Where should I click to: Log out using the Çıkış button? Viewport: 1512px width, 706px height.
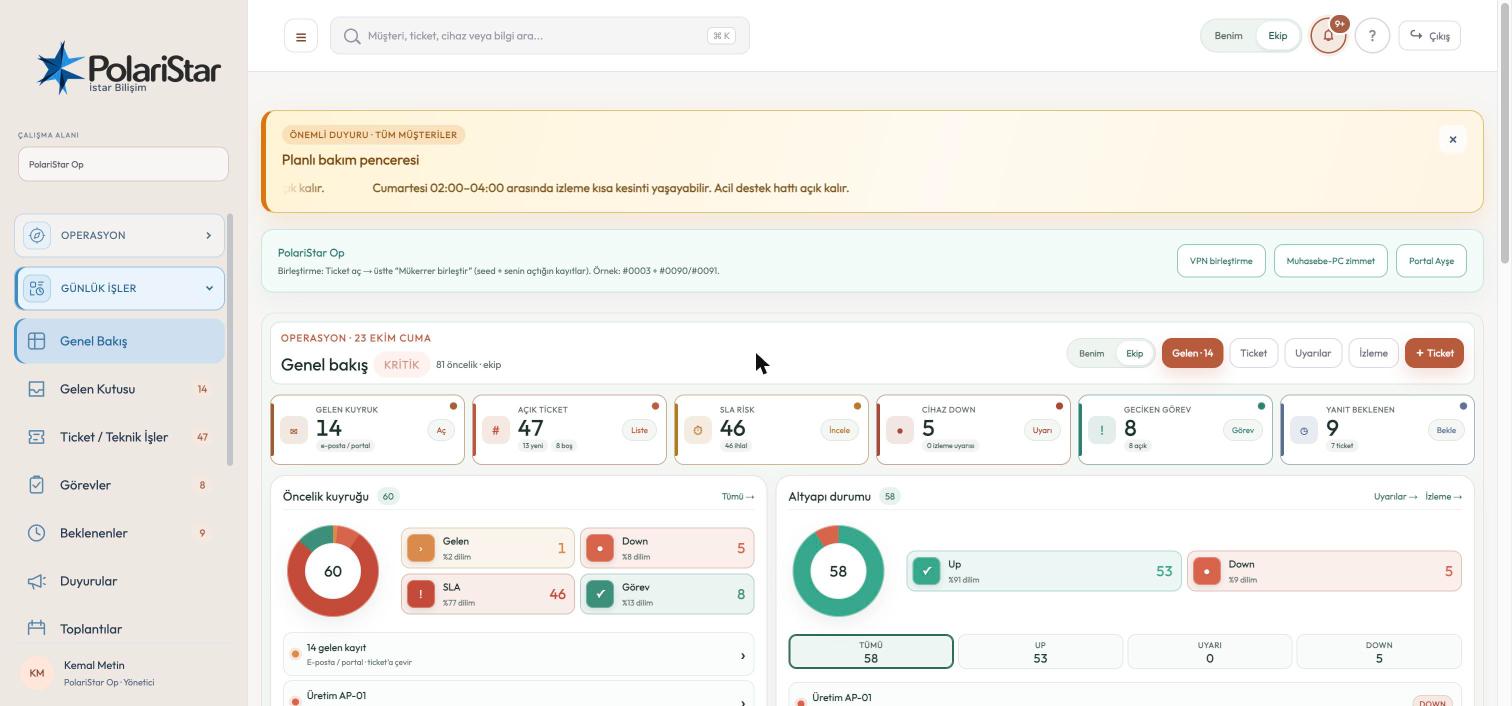pos(1430,36)
